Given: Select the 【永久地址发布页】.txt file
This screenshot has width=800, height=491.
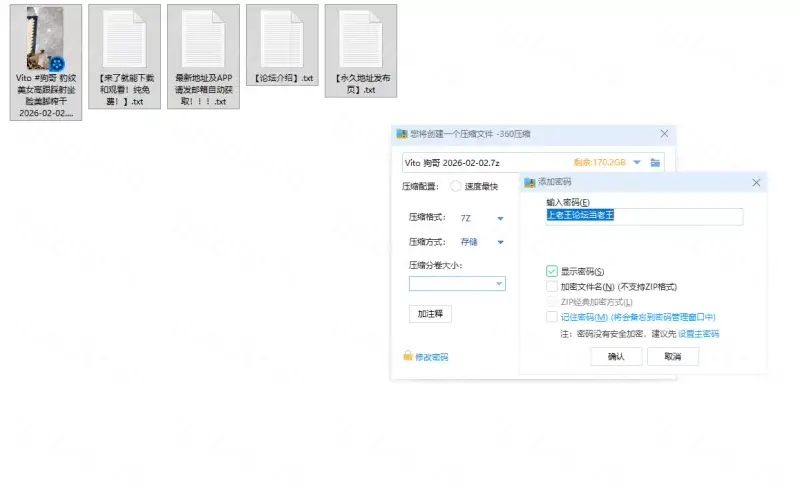Looking at the screenshot, I should (361, 51).
